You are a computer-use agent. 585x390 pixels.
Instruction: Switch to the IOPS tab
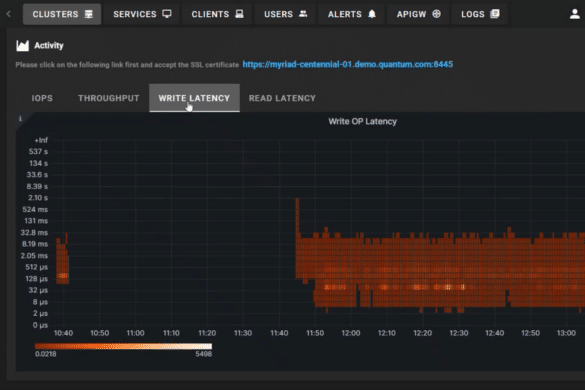[42, 98]
